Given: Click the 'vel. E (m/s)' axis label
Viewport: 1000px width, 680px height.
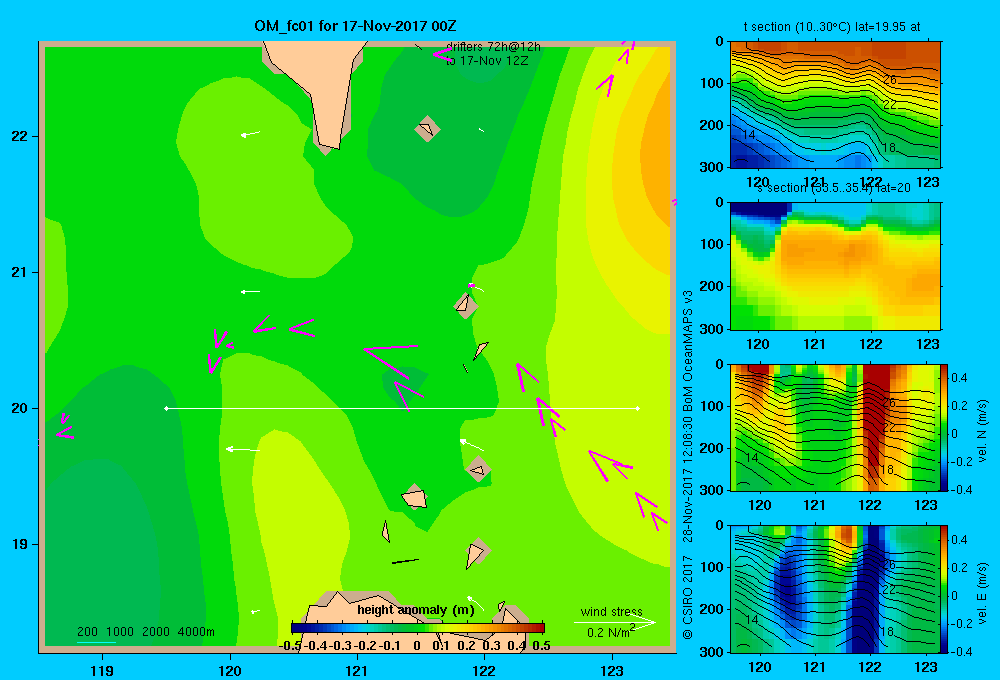Looking at the screenshot, I should [983, 593].
